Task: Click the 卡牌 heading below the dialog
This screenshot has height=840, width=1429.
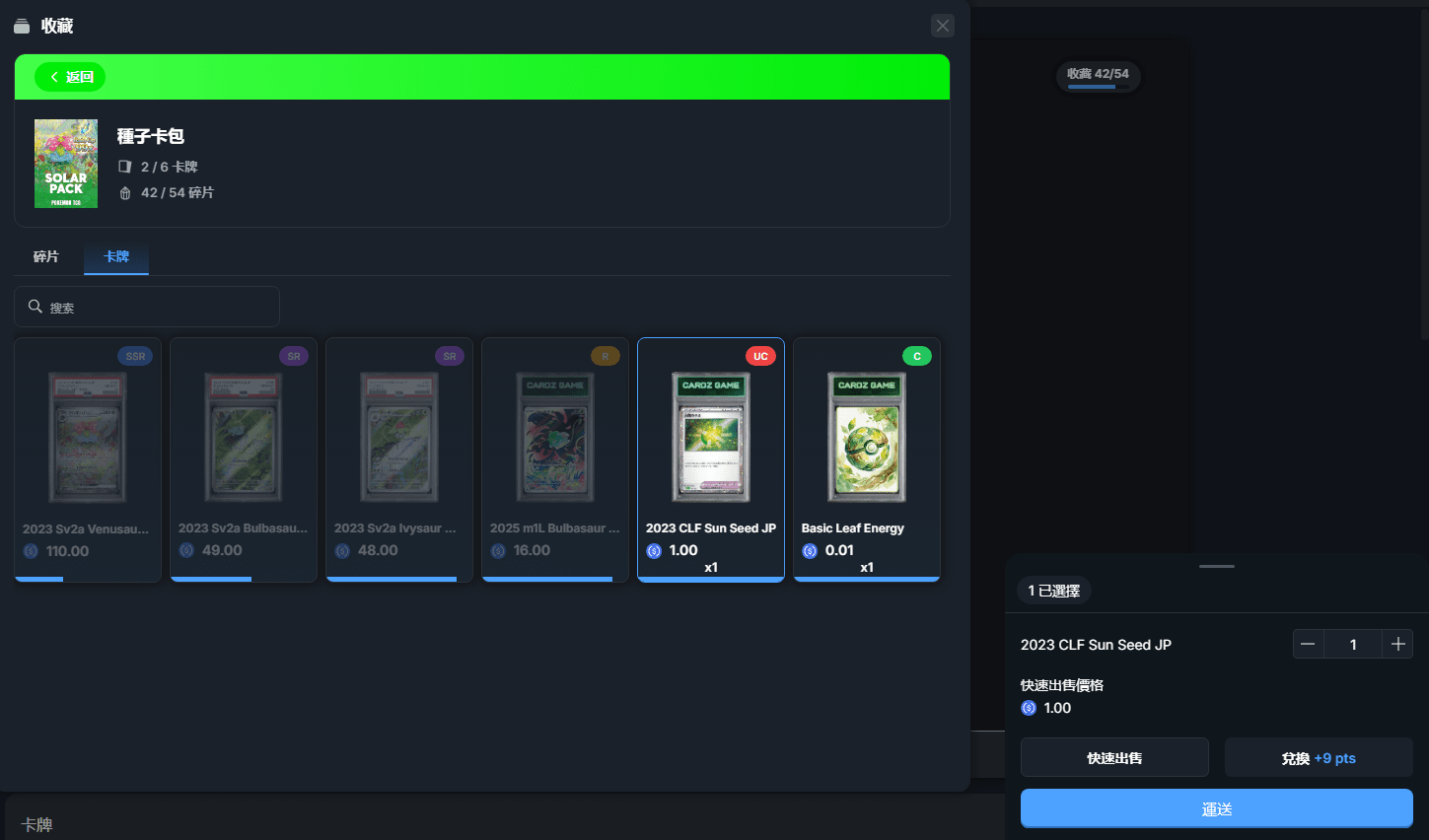Action: [x=37, y=824]
